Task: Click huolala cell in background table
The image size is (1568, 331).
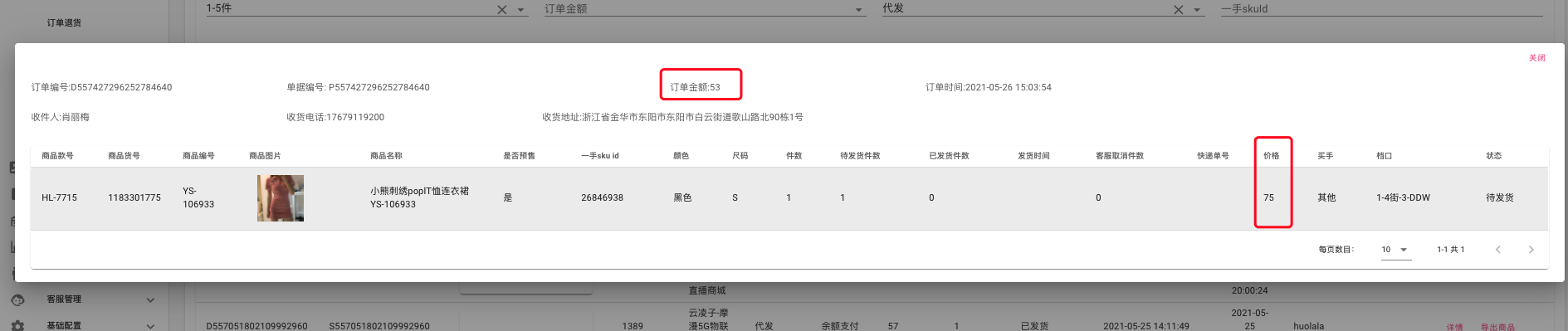Action: [1309, 327]
